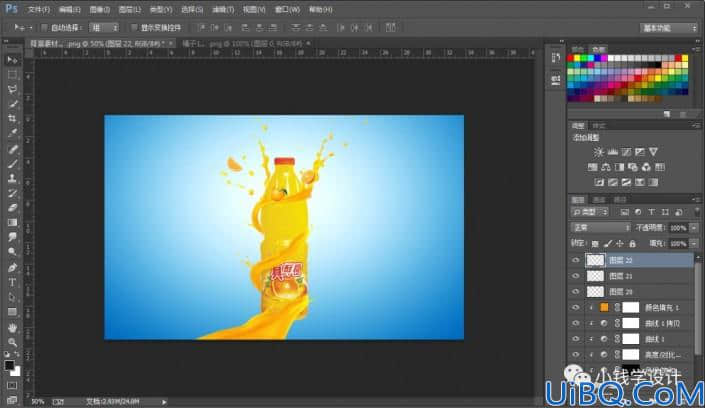Add a Hue/Saturation adjustment layer

click(x=593, y=167)
